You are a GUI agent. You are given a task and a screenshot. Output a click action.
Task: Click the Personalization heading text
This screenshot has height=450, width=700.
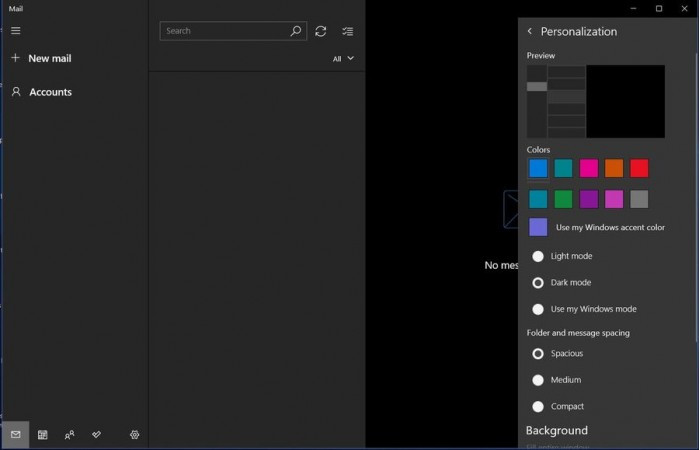[x=579, y=32]
